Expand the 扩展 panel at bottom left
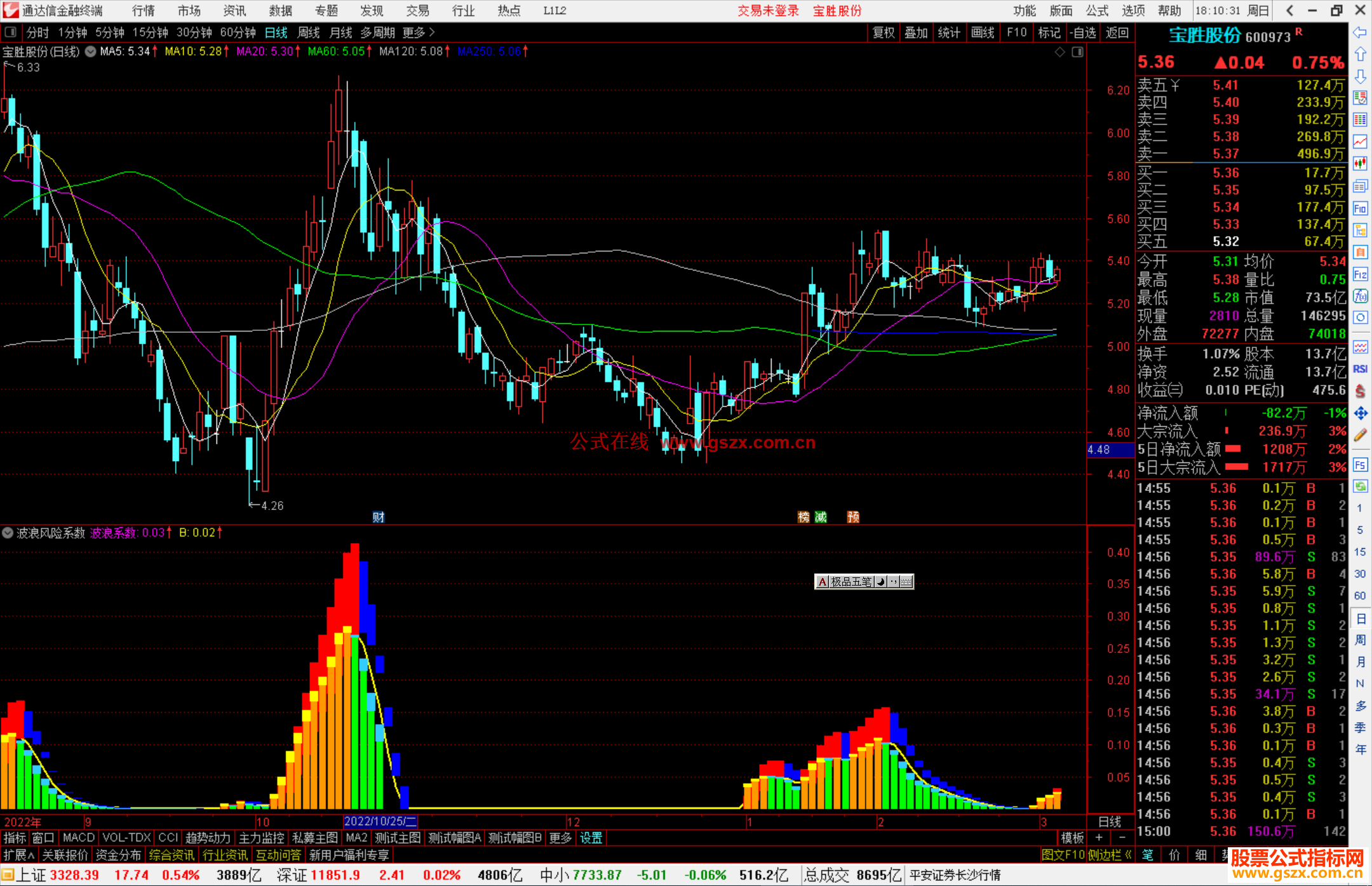The image size is (1372, 886). [19, 855]
